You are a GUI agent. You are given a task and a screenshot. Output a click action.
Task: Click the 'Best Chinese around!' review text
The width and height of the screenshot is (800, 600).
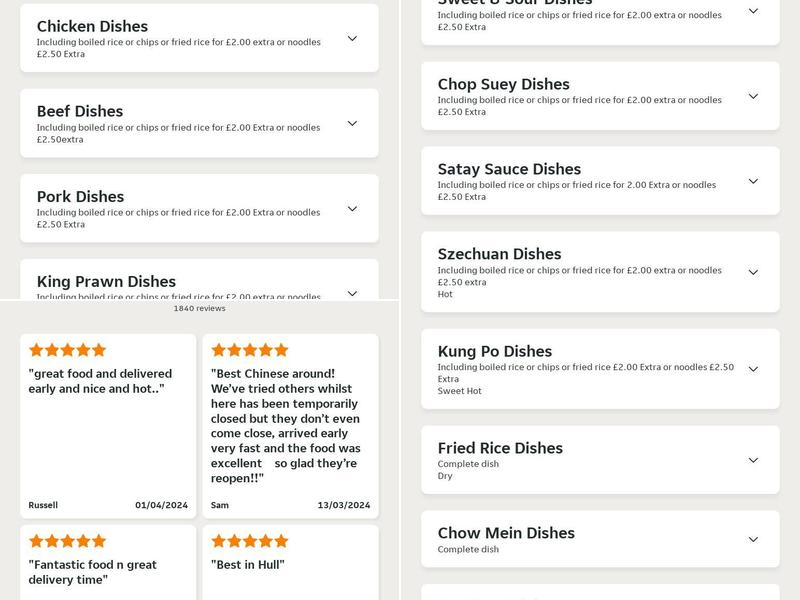tap(290, 428)
